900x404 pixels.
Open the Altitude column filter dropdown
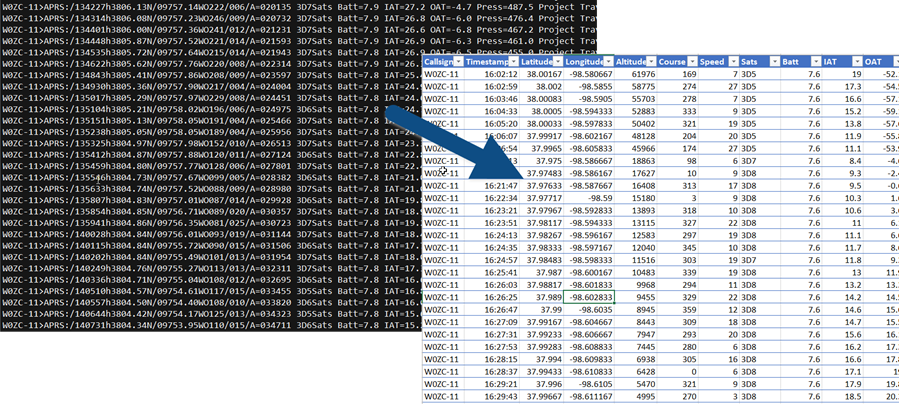click(x=650, y=61)
